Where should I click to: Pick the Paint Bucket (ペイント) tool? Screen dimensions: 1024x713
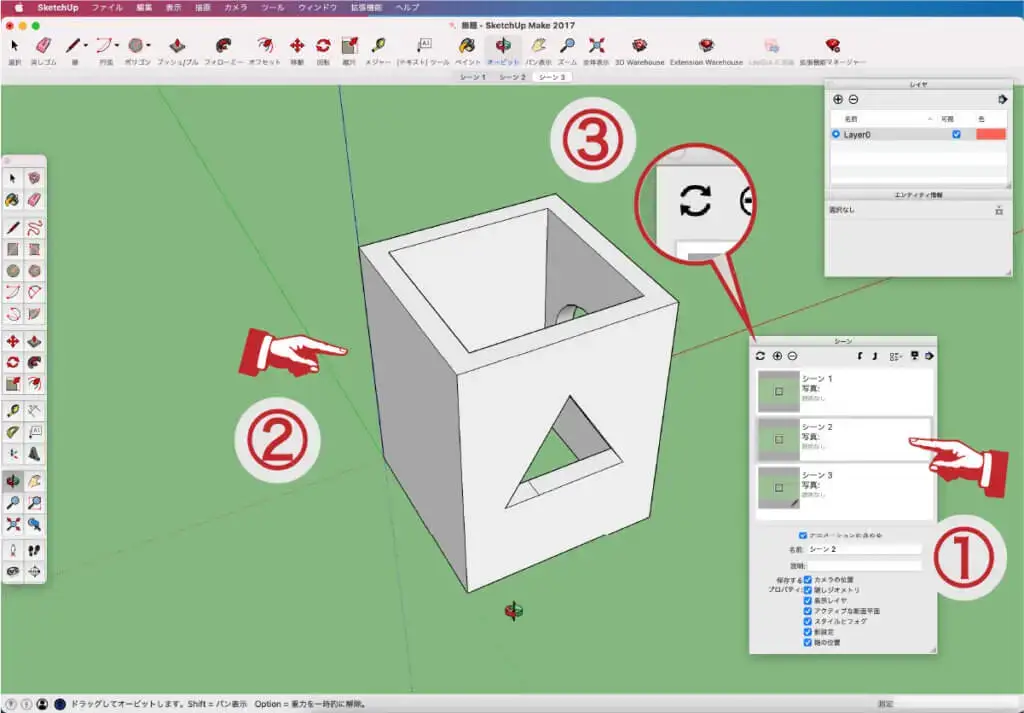(x=467, y=46)
